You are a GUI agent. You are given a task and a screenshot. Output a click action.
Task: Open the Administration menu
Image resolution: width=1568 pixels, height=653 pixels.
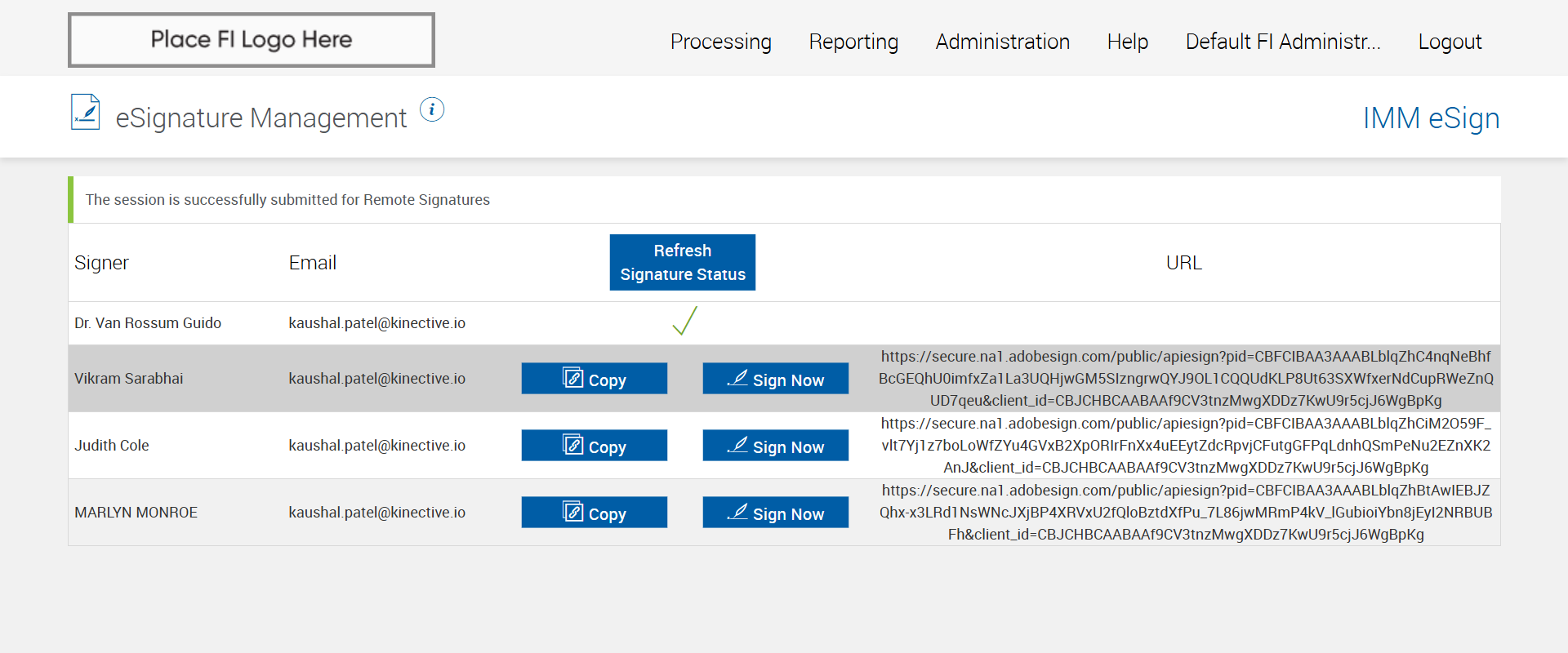tap(1002, 42)
